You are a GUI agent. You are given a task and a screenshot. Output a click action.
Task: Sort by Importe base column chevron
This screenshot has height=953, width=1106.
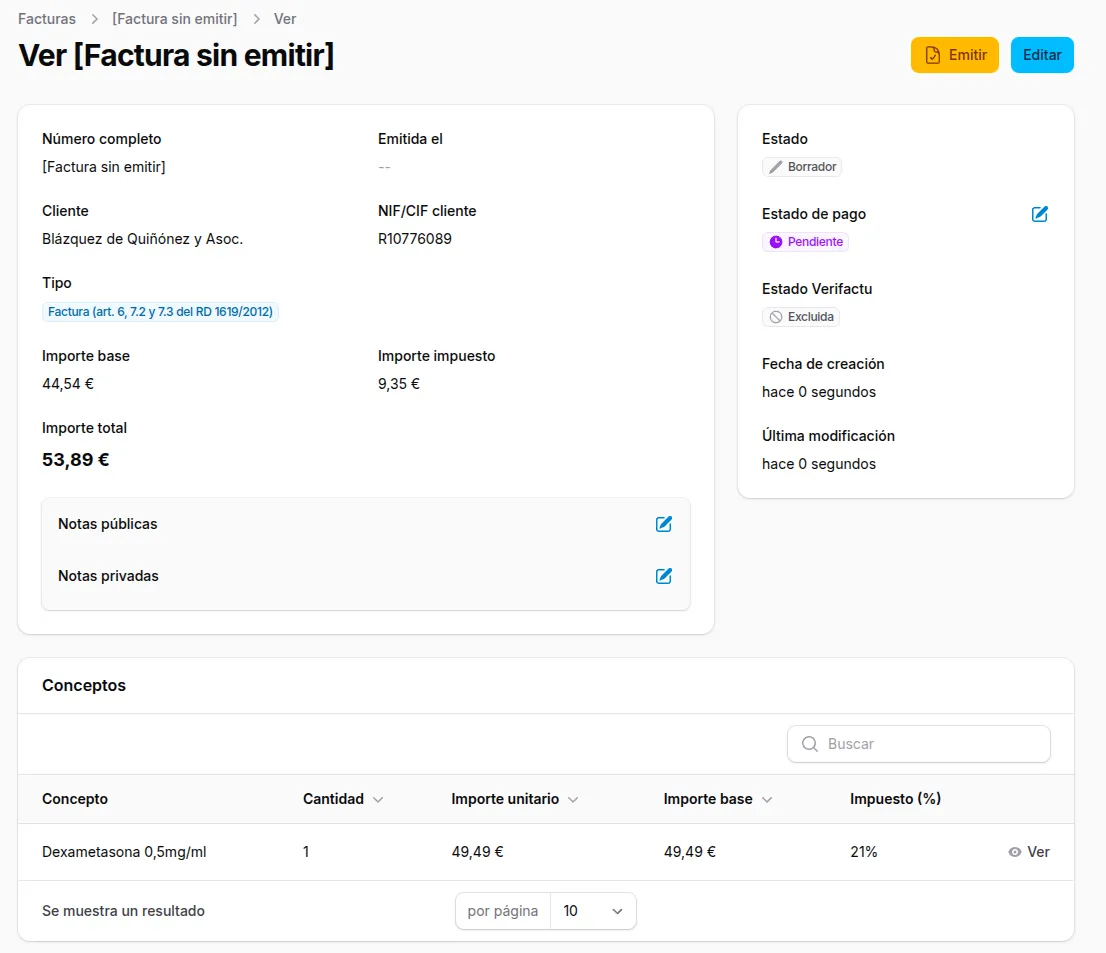tap(767, 799)
